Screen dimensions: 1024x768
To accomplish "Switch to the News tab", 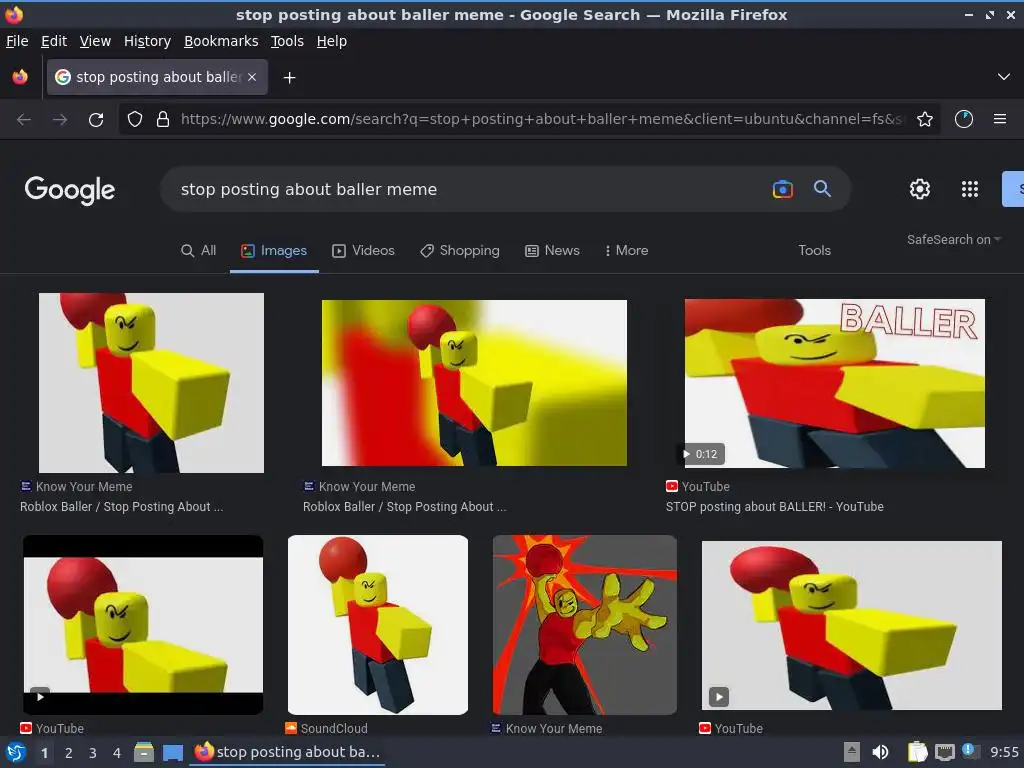I will (552, 251).
